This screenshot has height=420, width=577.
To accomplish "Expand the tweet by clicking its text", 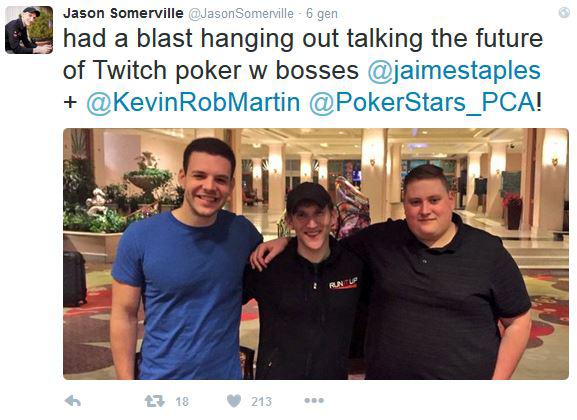I will (302, 70).
